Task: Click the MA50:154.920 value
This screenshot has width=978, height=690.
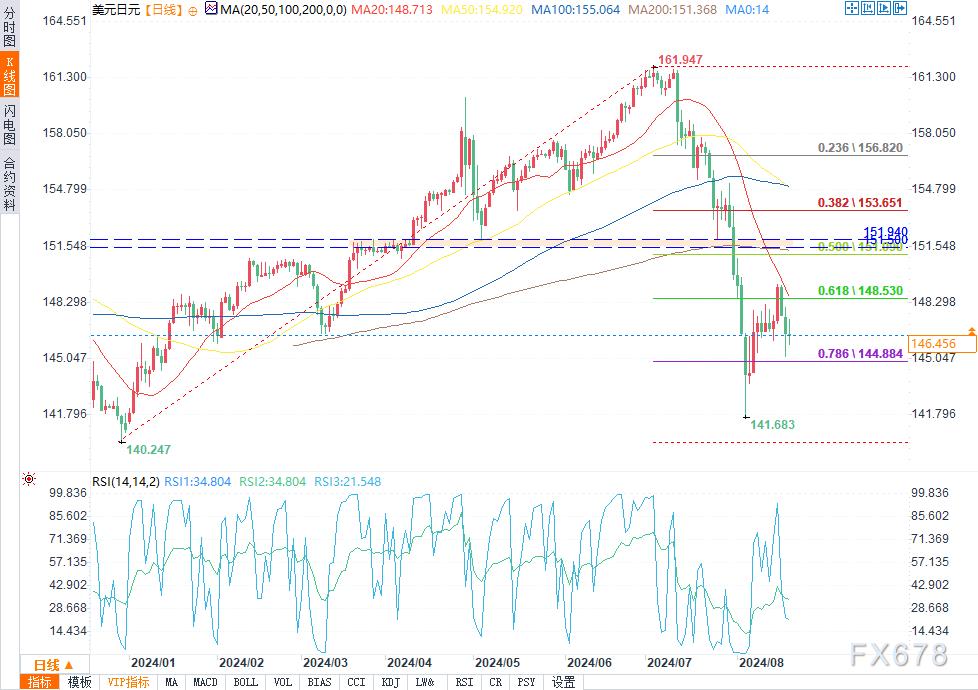Action: (482, 10)
